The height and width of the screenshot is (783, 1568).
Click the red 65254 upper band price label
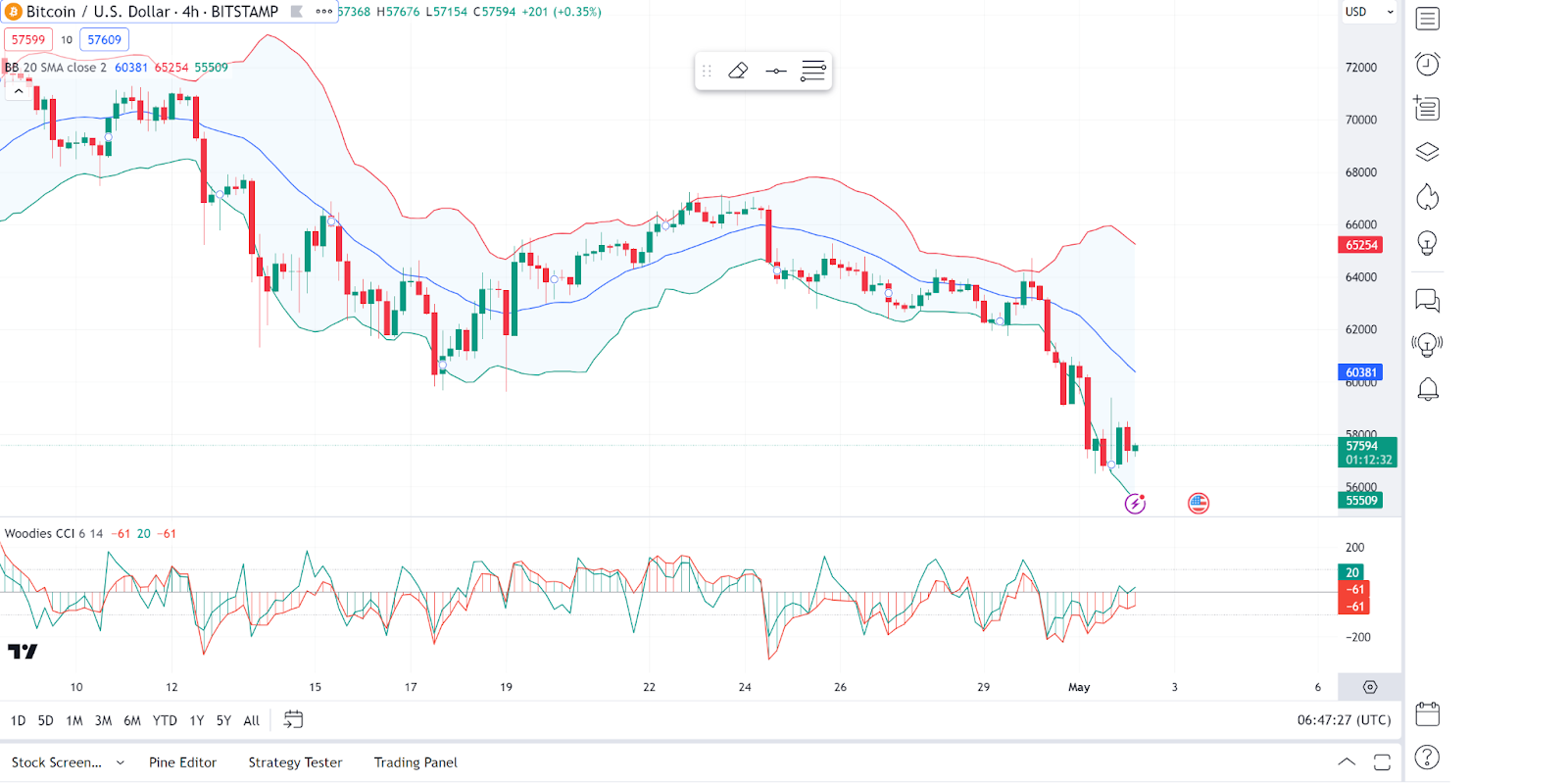click(1360, 245)
